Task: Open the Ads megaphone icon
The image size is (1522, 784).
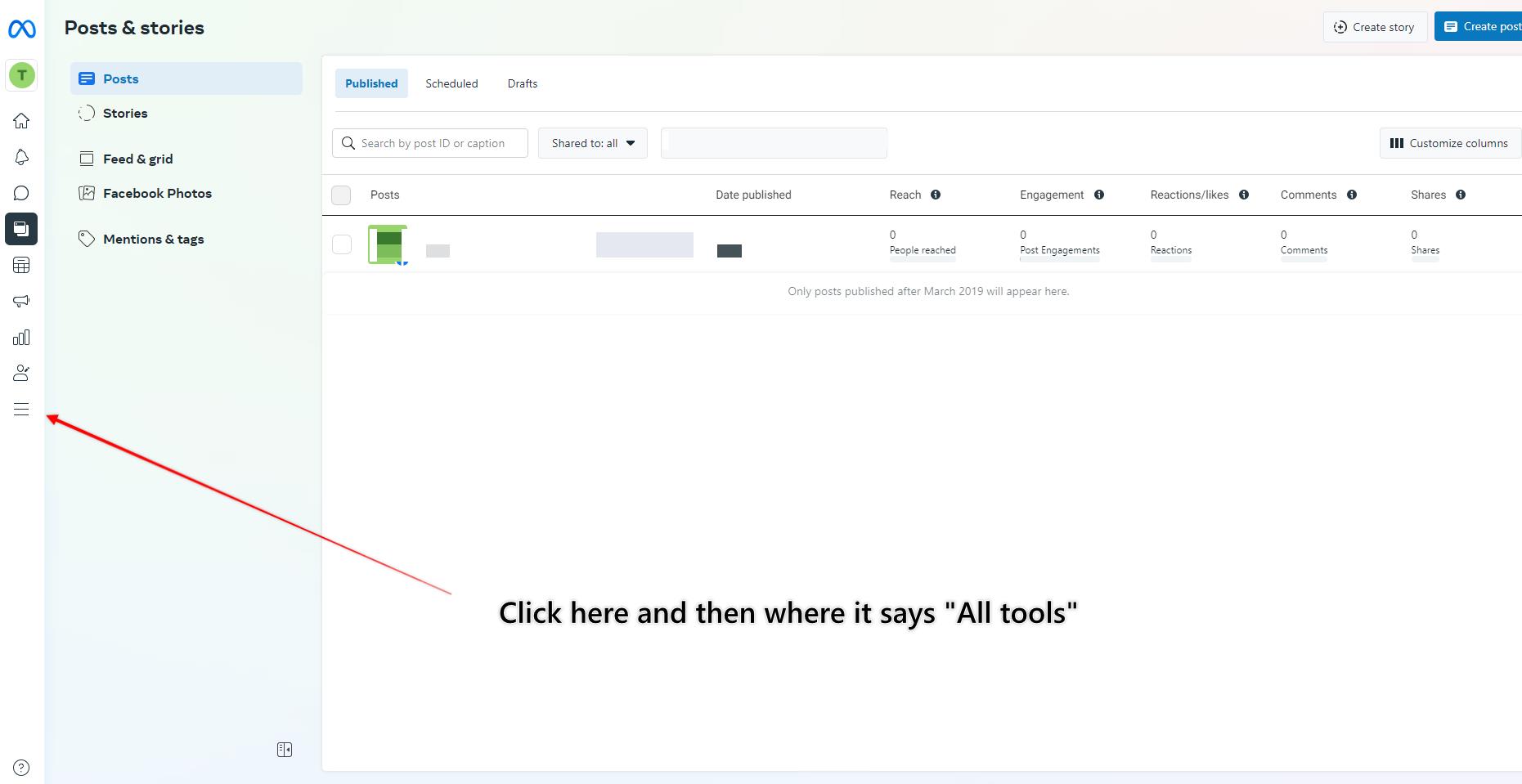Action: [x=21, y=301]
